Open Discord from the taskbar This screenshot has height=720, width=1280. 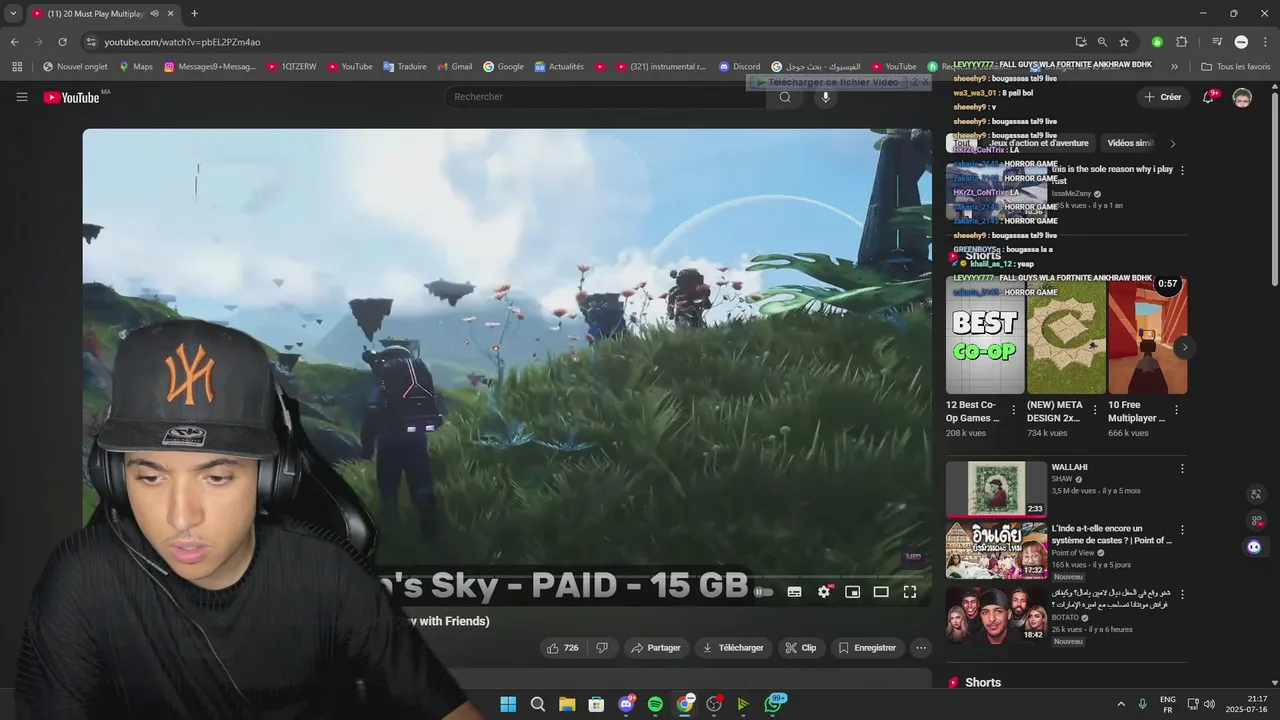626,704
